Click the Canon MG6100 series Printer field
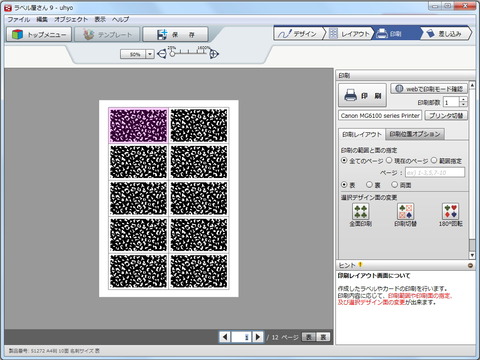The width and height of the screenshot is (480, 360). (x=380, y=116)
